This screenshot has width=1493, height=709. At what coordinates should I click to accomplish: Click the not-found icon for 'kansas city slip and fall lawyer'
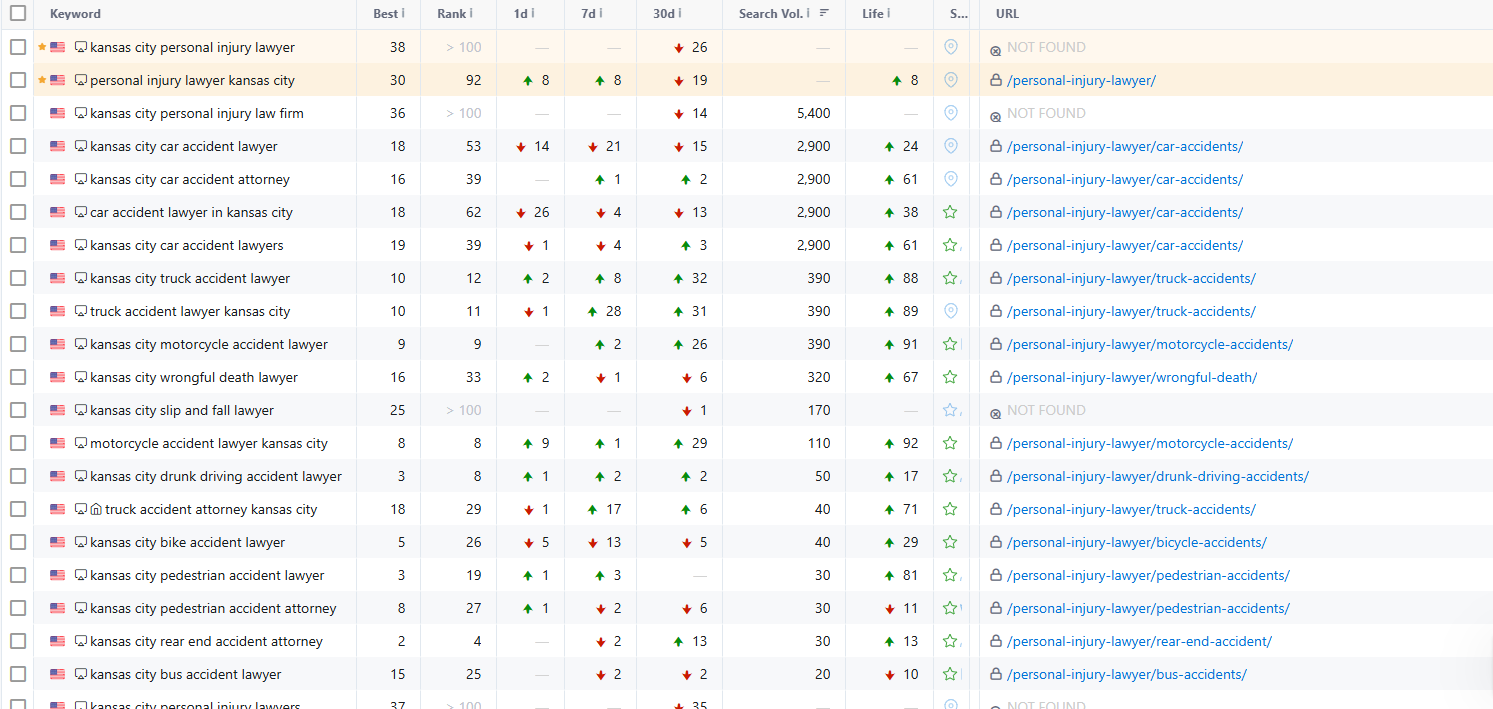(x=995, y=412)
